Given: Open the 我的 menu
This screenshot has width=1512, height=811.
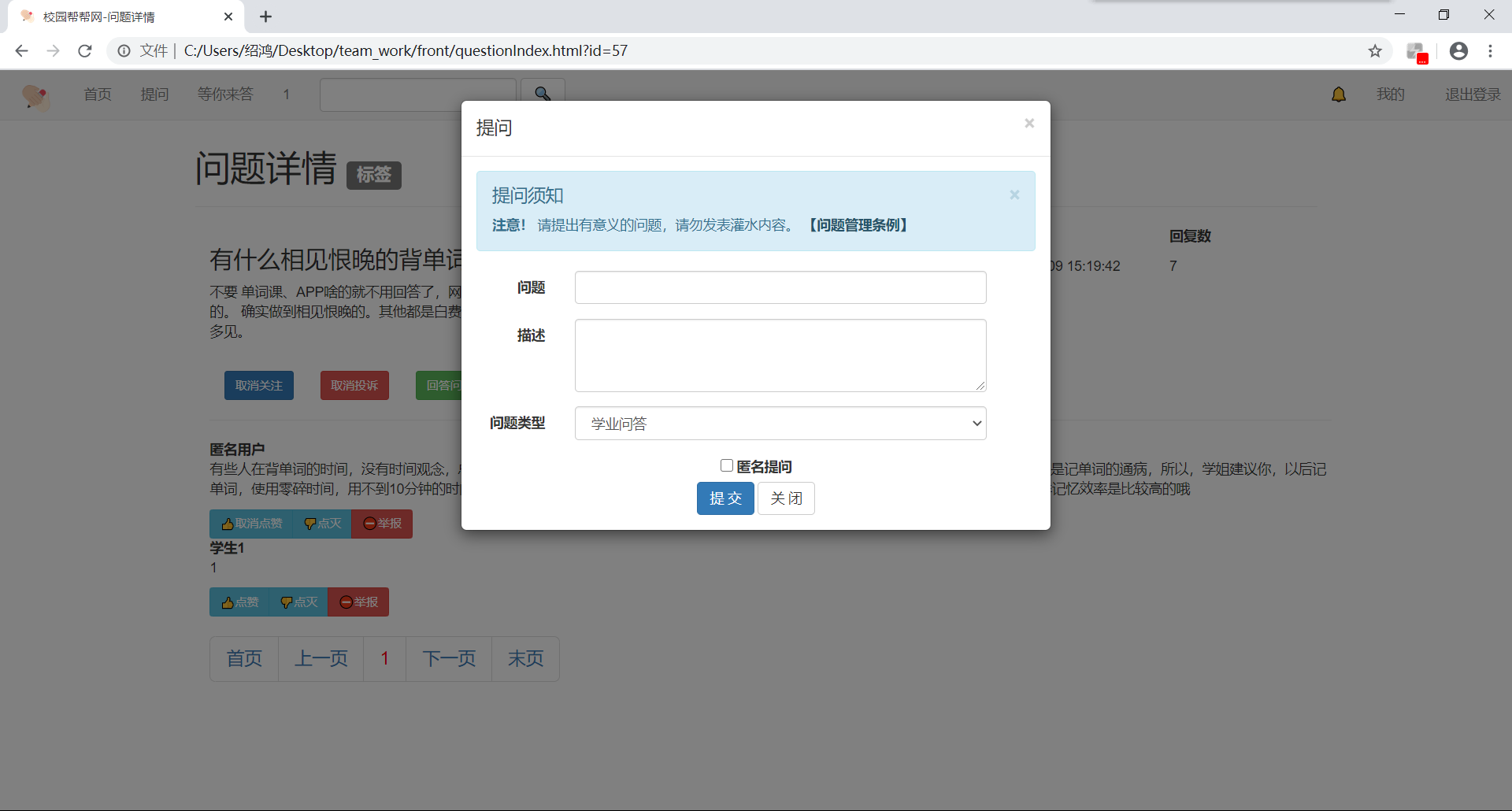Looking at the screenshot, I should (x=1390, y=94).
